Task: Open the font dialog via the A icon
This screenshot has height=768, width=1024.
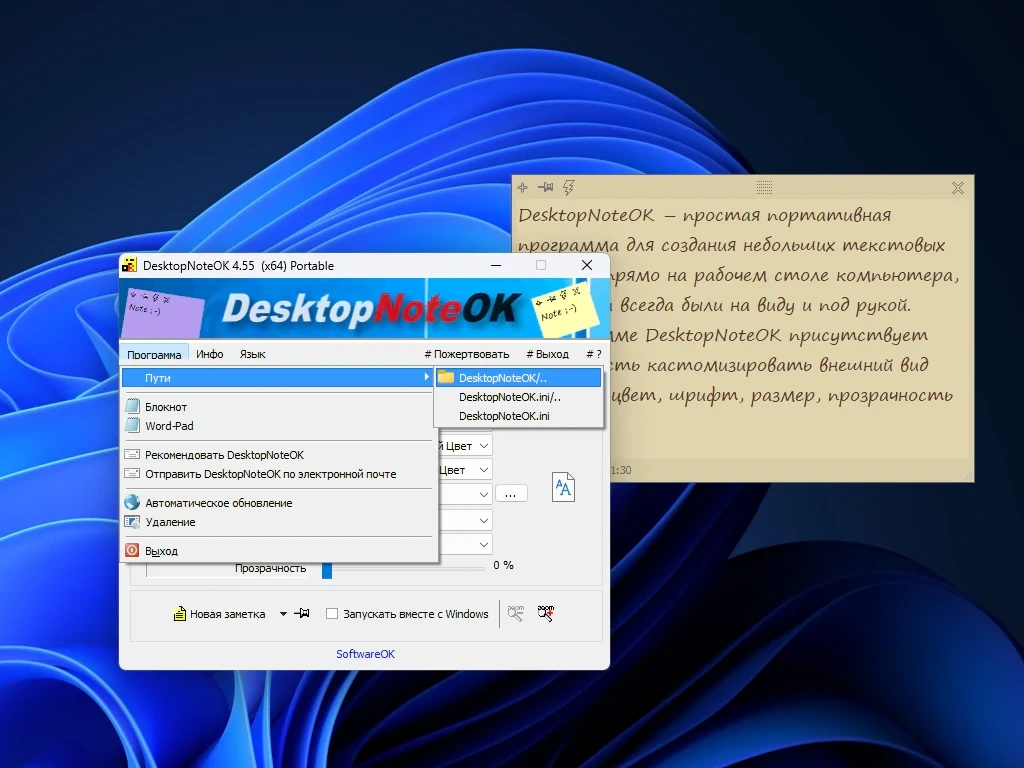Action: click(x=563, y=487)
